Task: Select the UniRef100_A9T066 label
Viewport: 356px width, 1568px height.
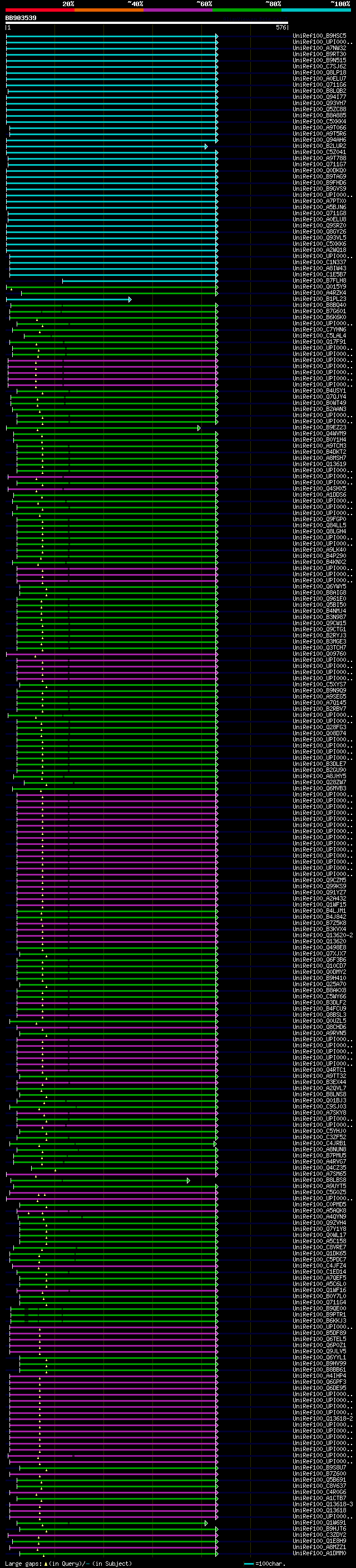Action: point(319,128)
